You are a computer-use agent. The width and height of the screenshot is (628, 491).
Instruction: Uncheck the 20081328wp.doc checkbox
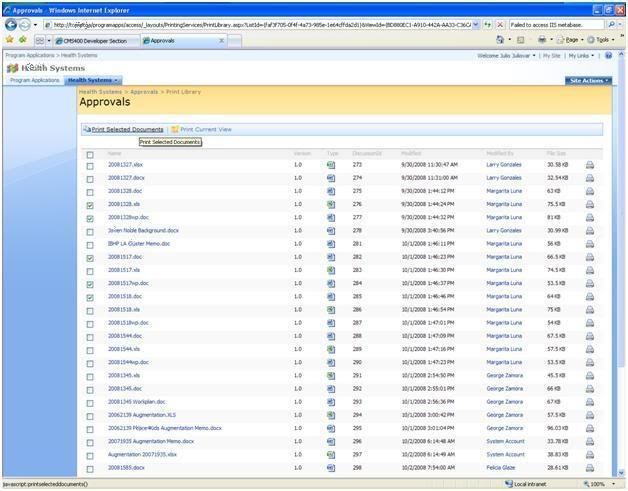click(x=90, y=219)
